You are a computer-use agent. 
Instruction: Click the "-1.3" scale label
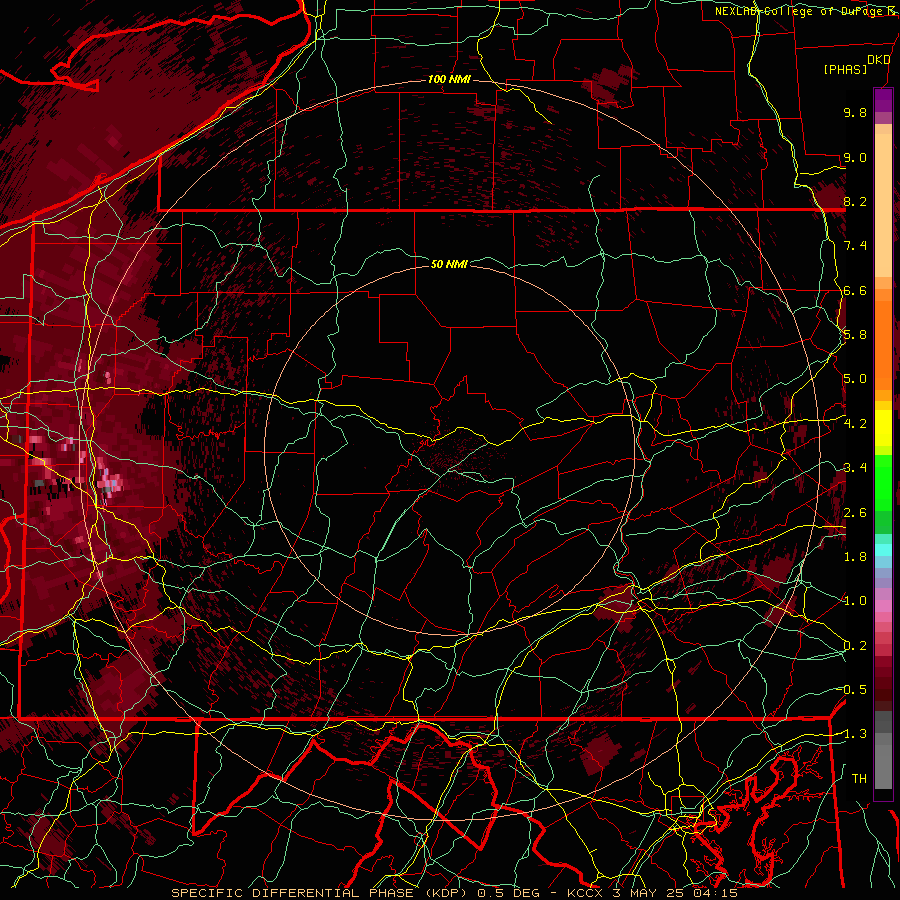(853, 734)
